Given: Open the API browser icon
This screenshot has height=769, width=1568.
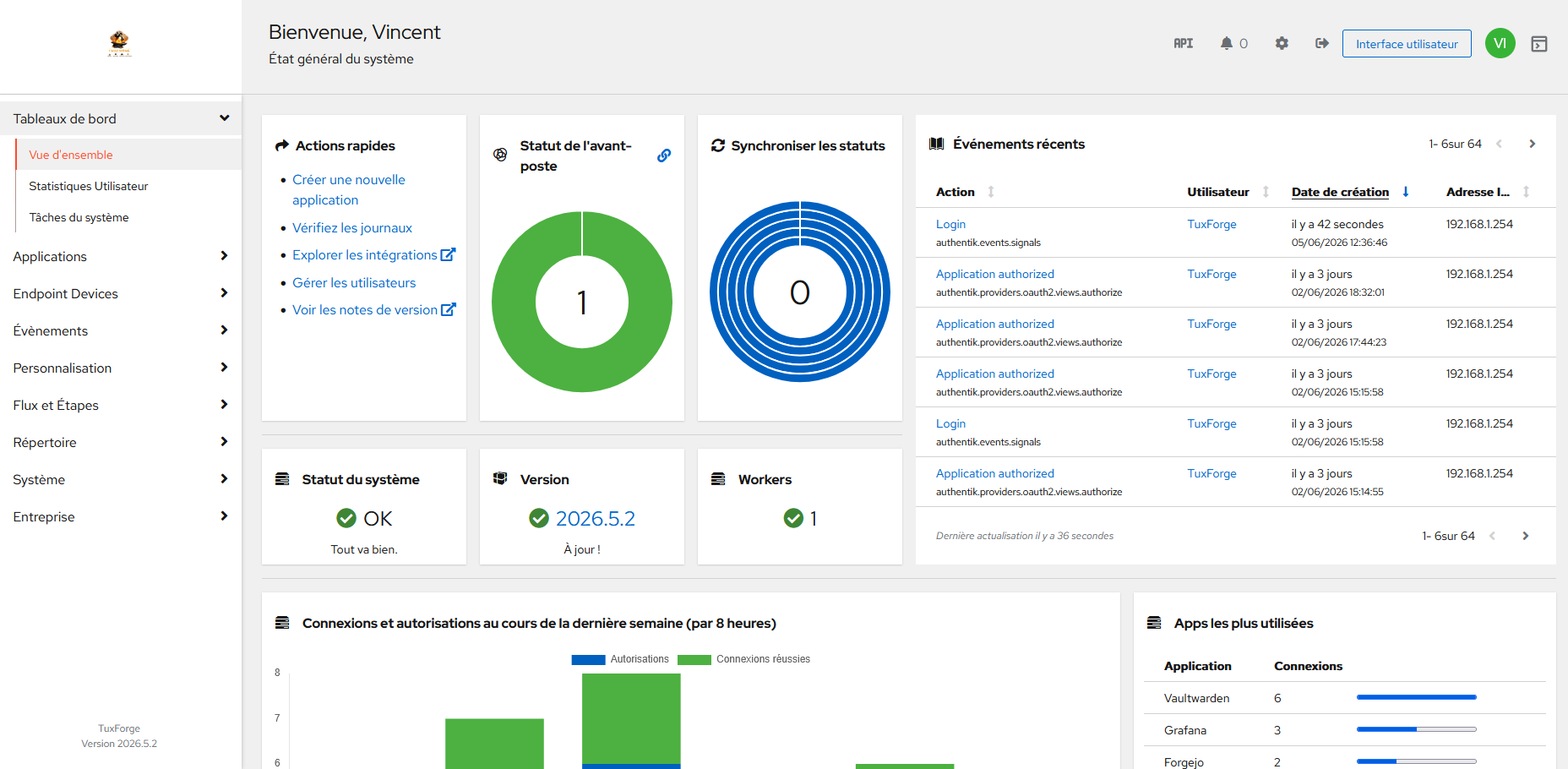Looking at the screenshot, I should 1183,43.
